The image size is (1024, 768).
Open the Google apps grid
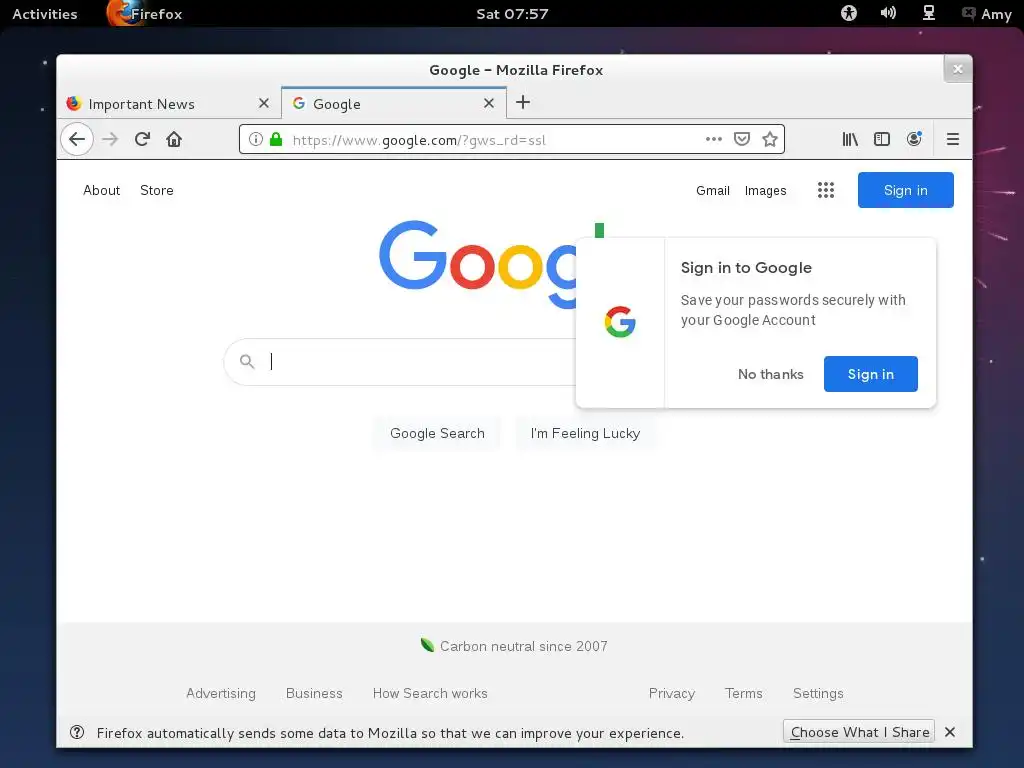[x=826, y=190]
